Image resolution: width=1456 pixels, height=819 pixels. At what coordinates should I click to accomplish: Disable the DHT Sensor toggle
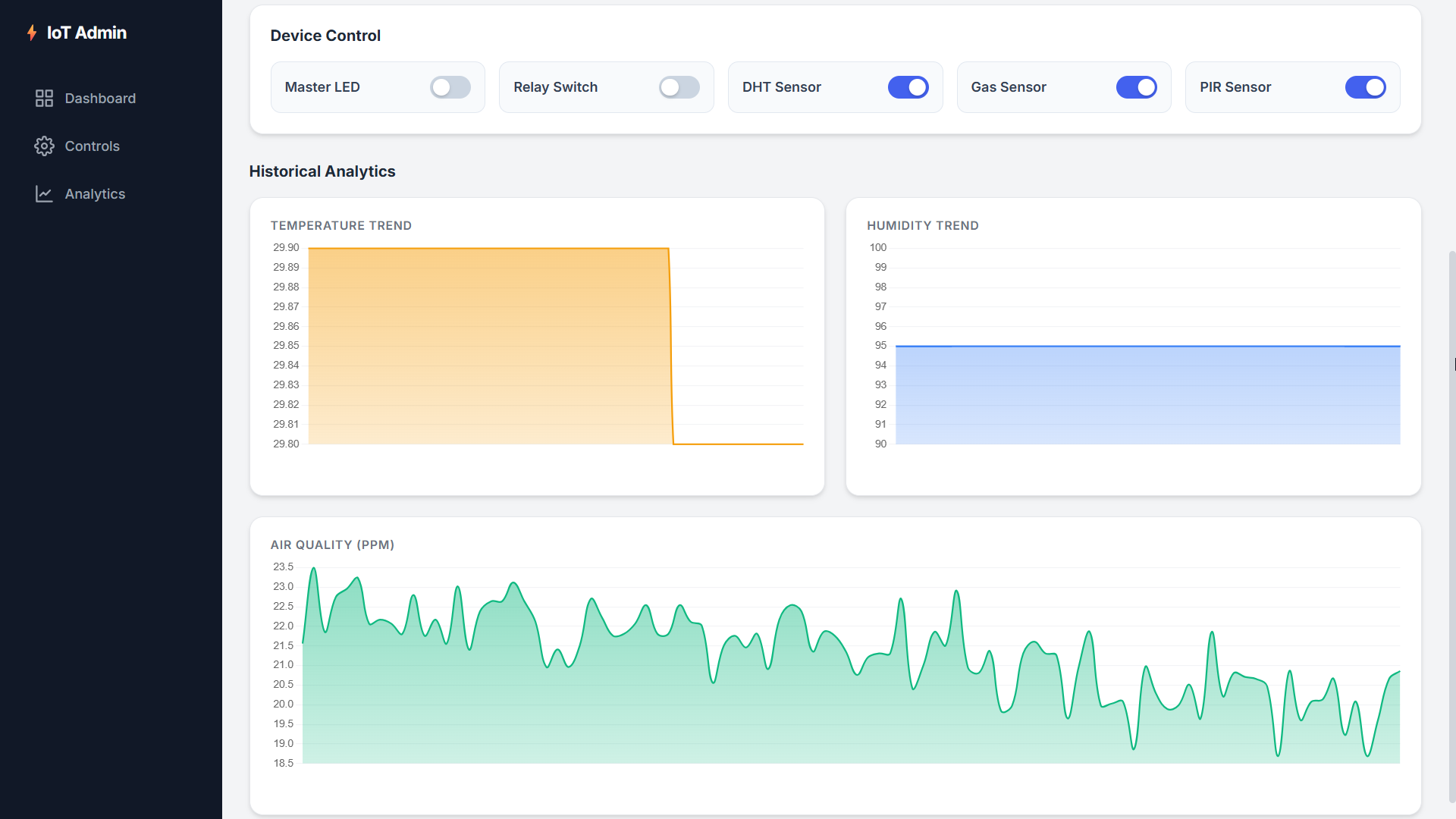point(908,87)
